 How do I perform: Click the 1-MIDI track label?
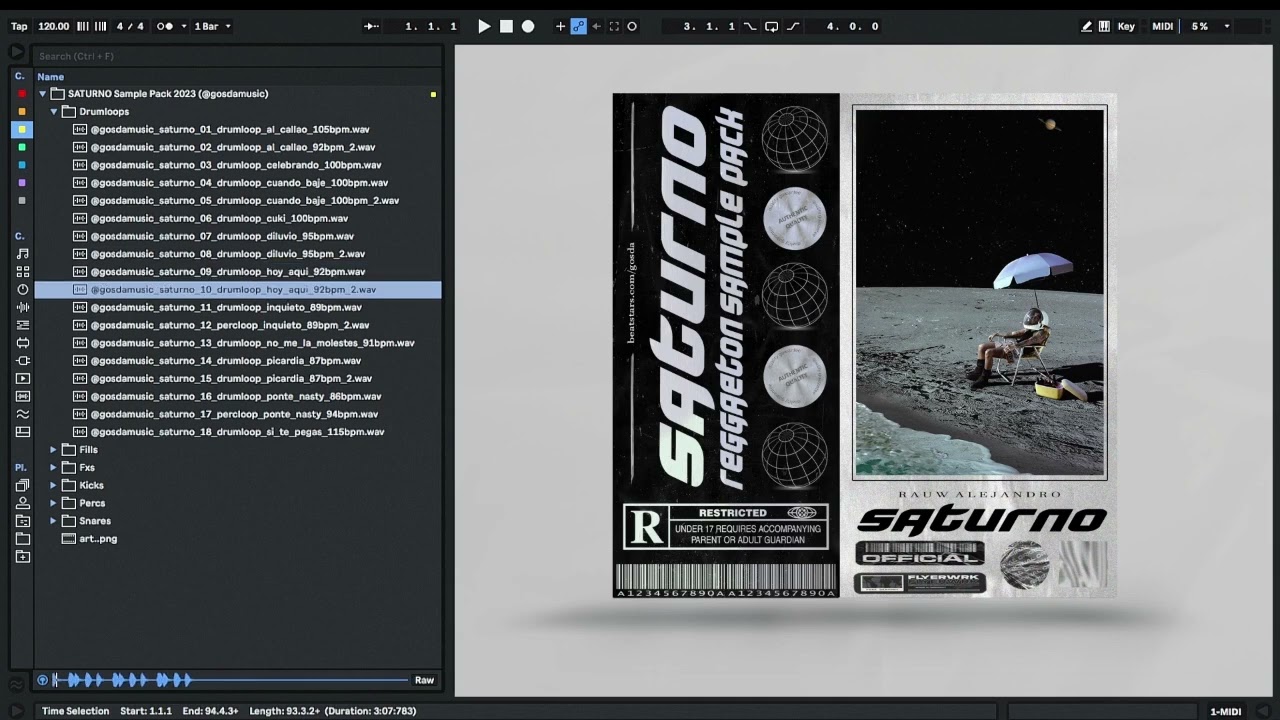(1225, 711)
